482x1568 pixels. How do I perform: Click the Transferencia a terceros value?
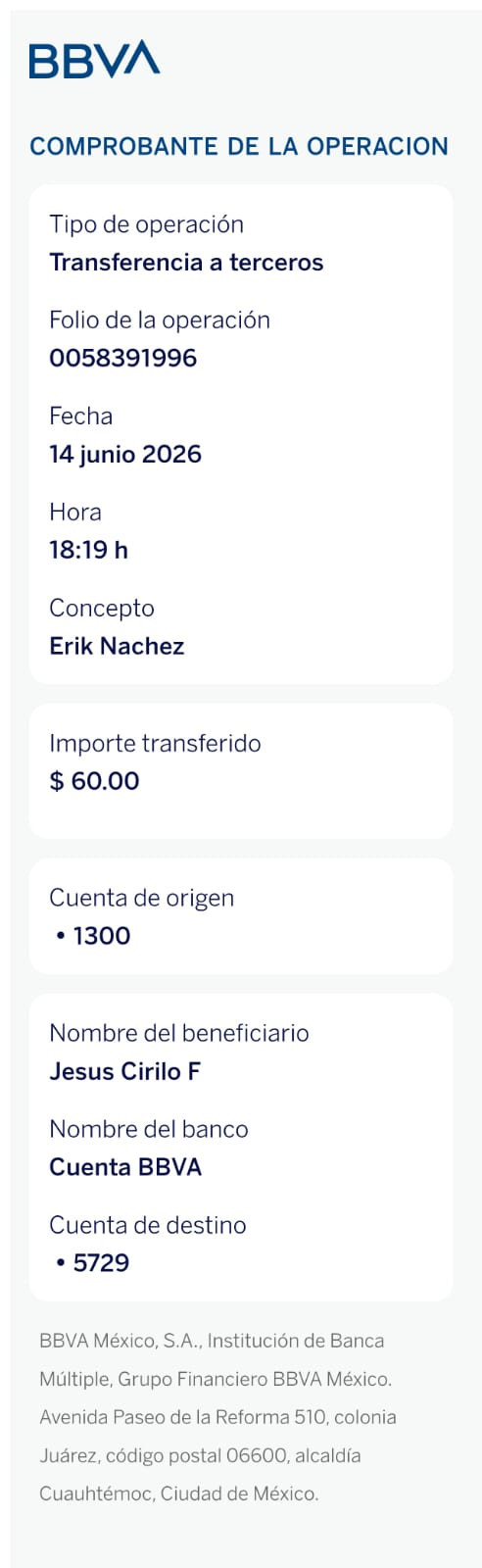tap(186, 263)
